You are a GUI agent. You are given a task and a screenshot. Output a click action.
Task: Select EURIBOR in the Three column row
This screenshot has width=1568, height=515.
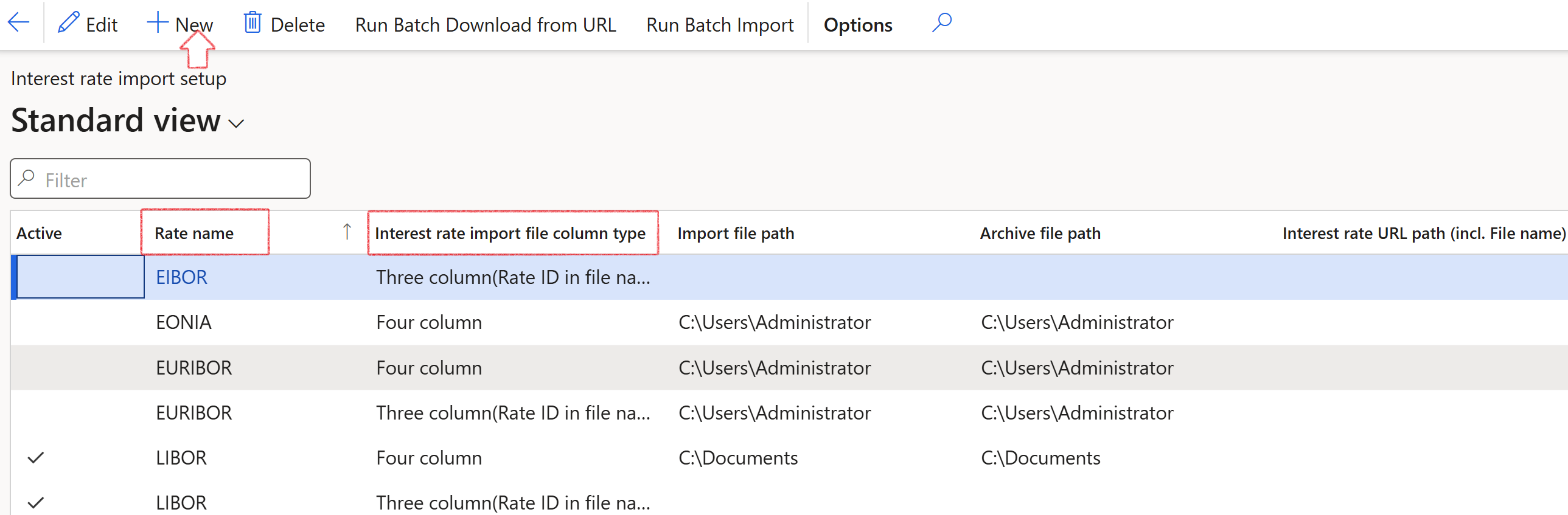click(x=193, y=413)
